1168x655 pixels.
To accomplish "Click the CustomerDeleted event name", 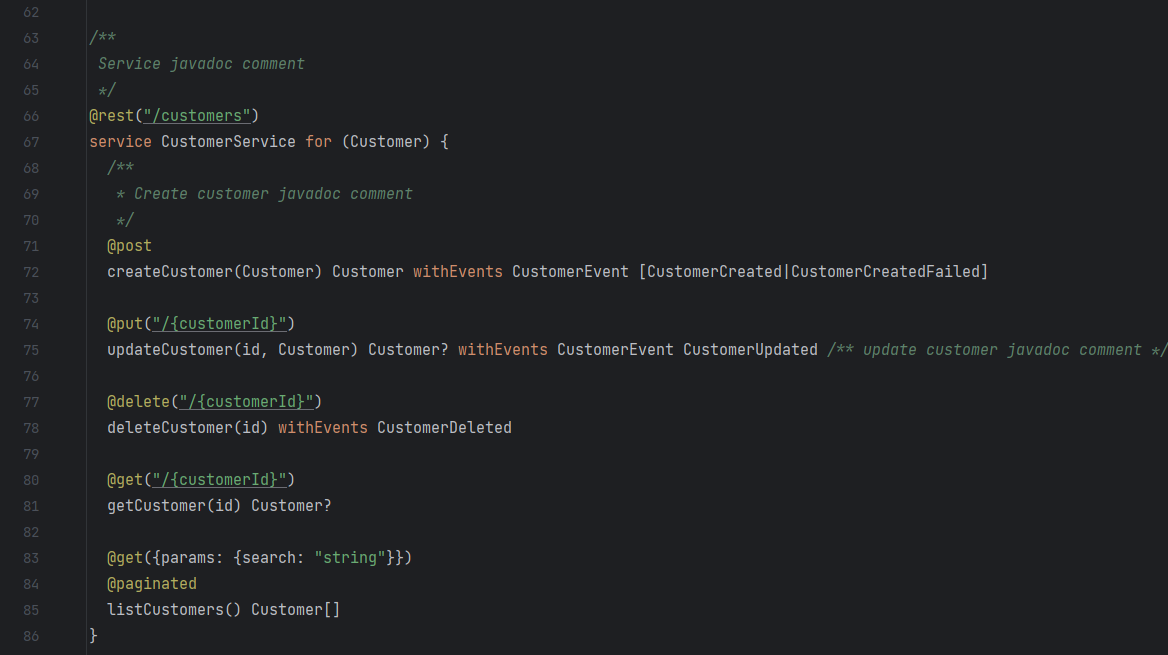I will [444, 428].
